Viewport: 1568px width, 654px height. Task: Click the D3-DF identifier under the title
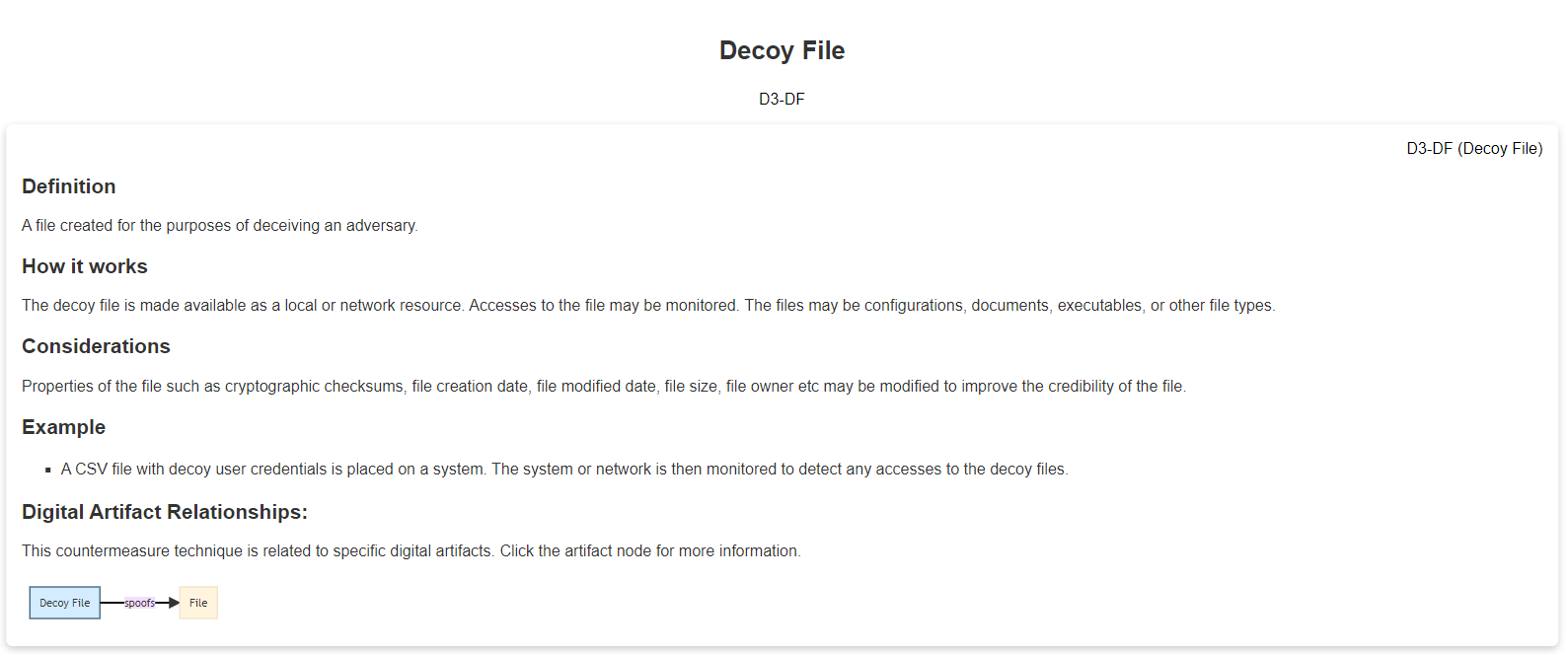(x=782, y=99)
